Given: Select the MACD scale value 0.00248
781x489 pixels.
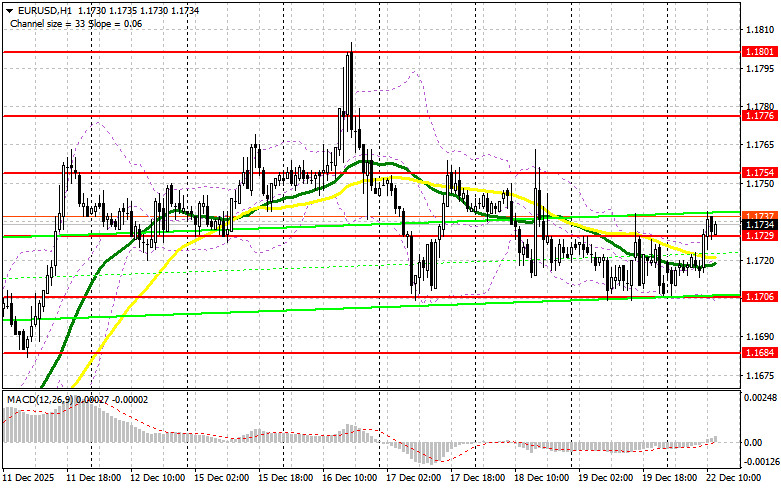Looking at the screenshot, I should tap(760, 397).
